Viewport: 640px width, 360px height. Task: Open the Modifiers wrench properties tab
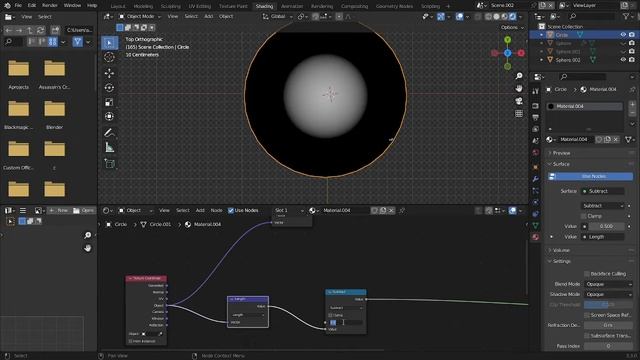tap(536, 179)
